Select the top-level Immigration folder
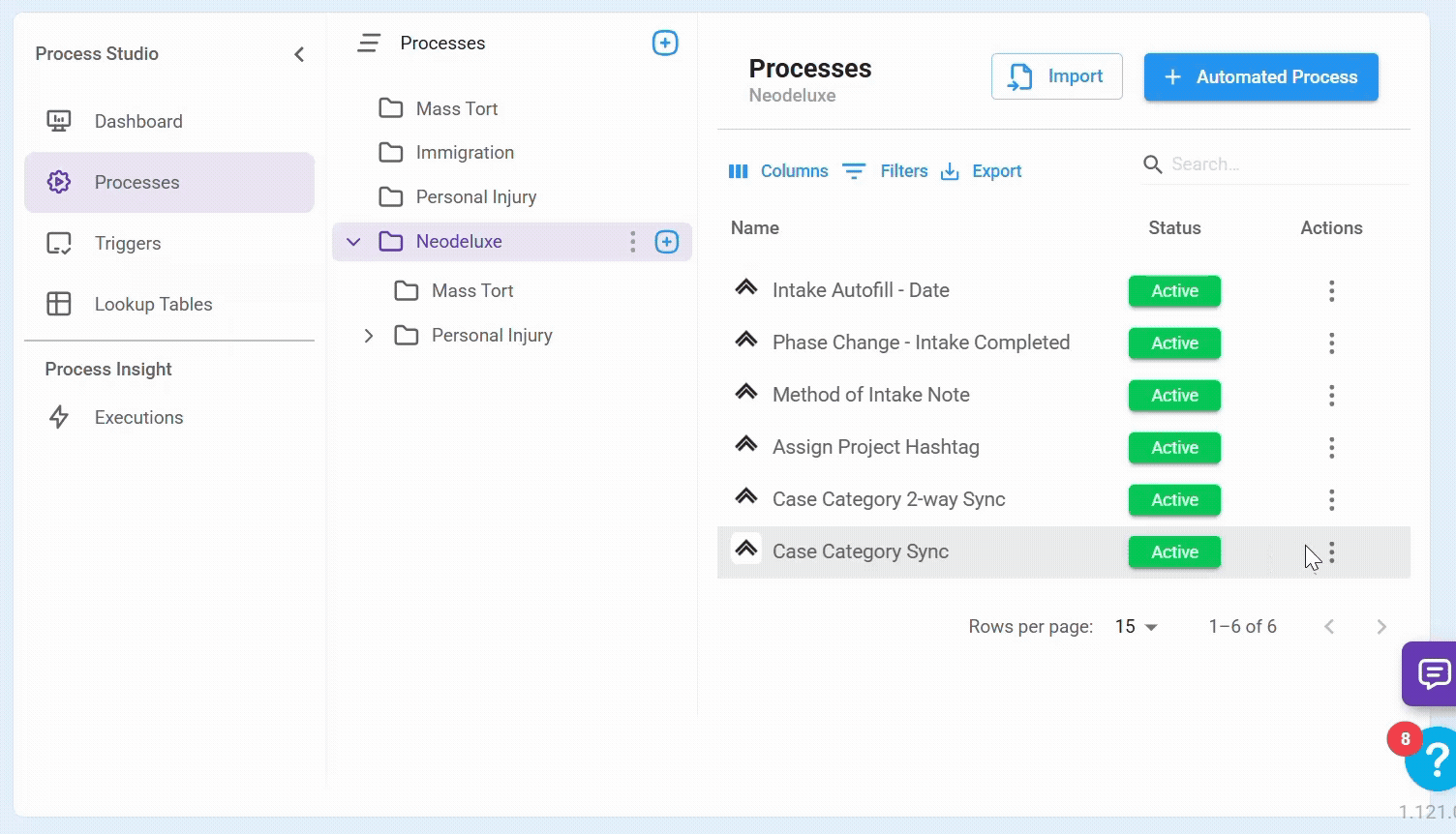1456x834 pixels. pyautogui.click(x=465, y=153)
